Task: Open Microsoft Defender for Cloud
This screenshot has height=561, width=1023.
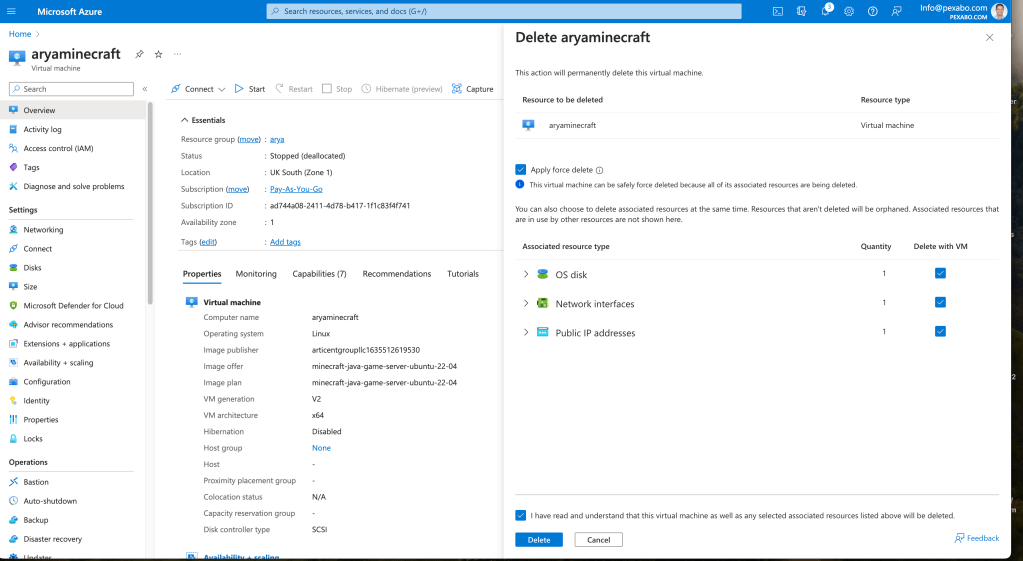Action: click(73, 305)
